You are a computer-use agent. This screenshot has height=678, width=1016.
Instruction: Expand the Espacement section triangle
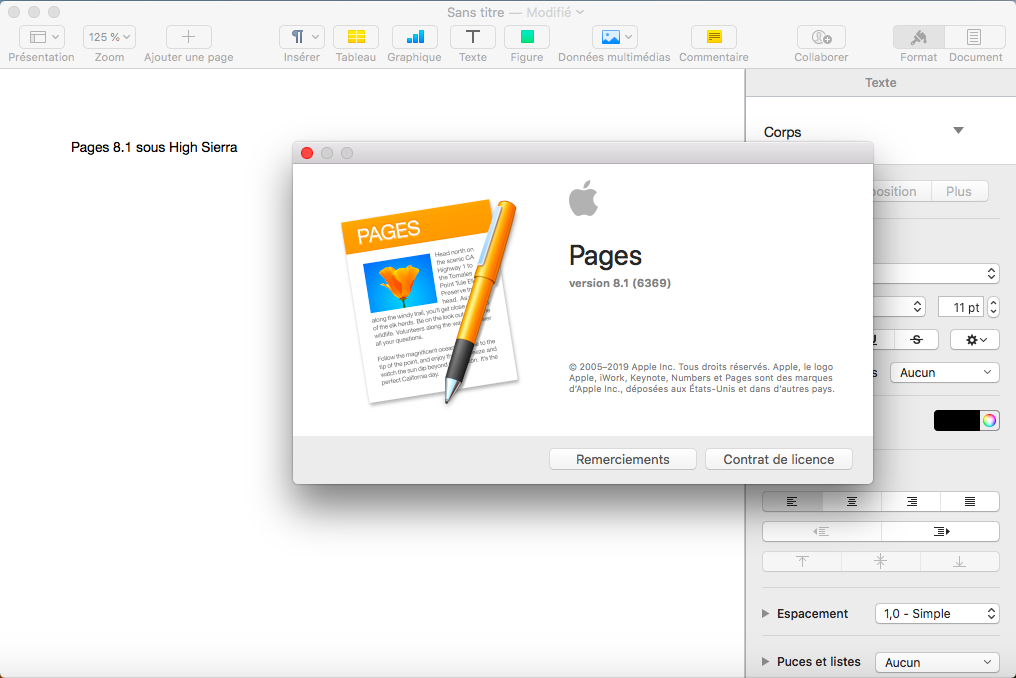click(x=765, y=613)
